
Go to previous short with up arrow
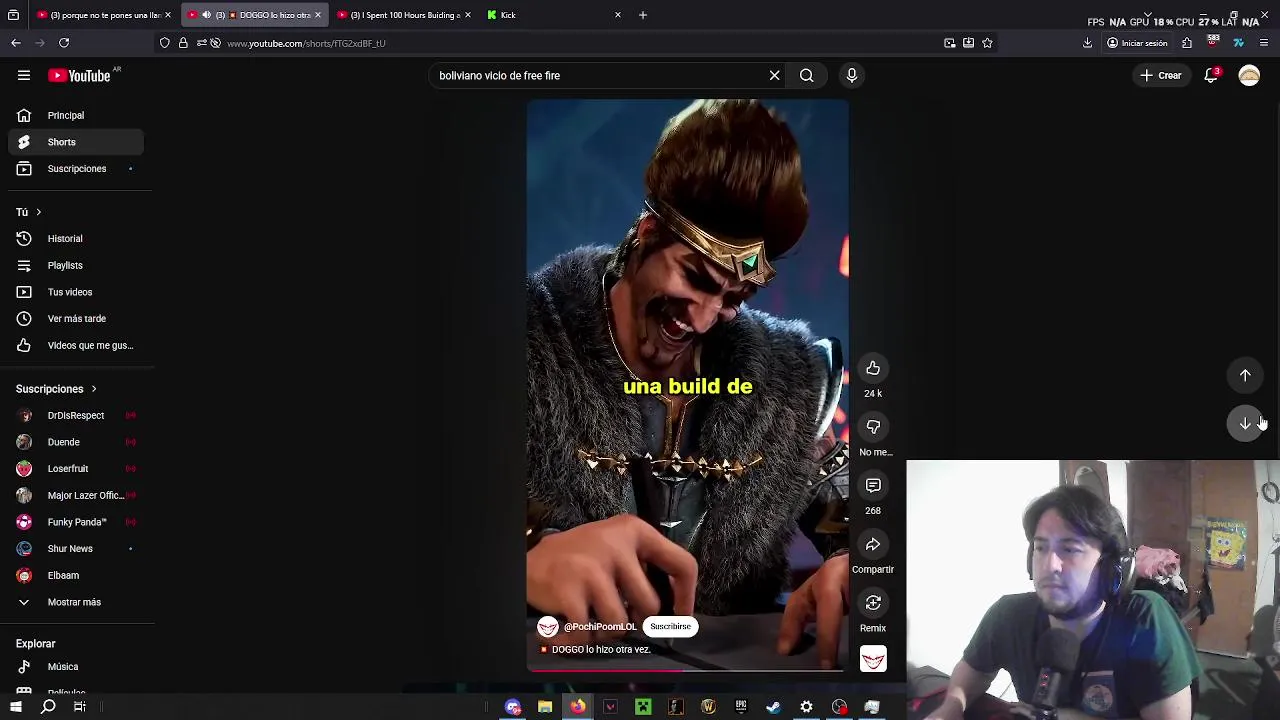click(1245, 375)
